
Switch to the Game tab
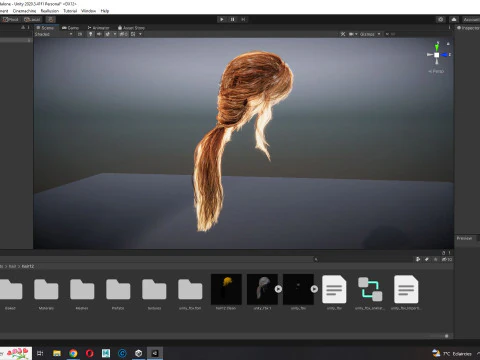pos(70,28)
